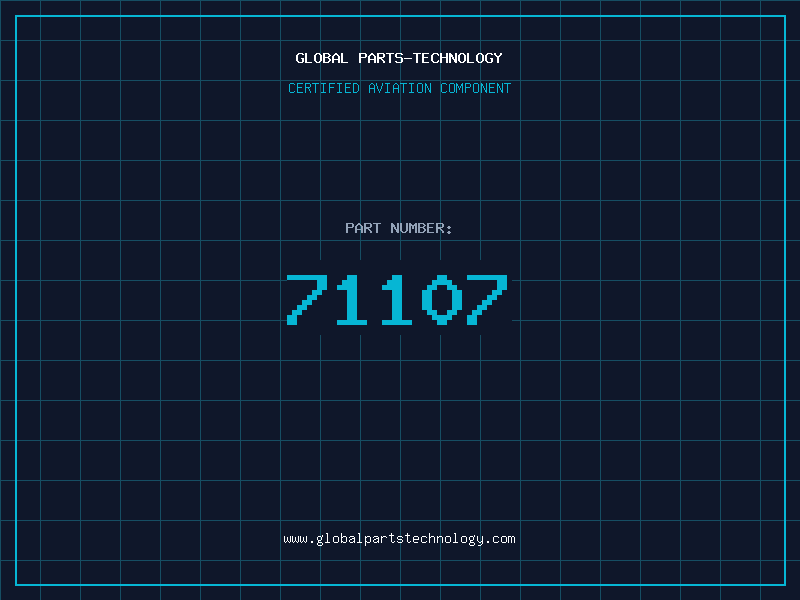Click the PART NUMBER: label

(x=399, y=228)
